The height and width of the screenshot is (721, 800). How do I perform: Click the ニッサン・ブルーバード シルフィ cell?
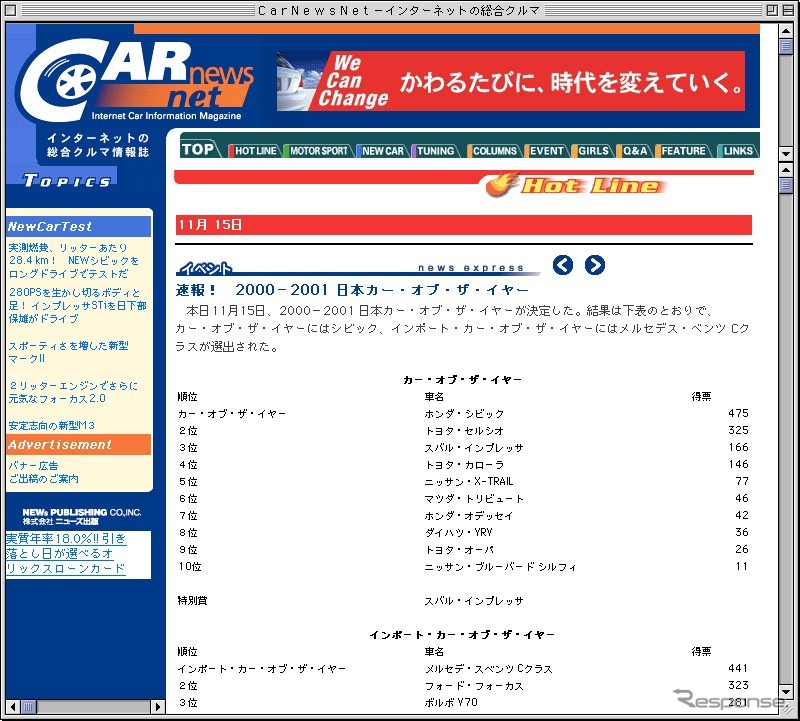[501, 567]
